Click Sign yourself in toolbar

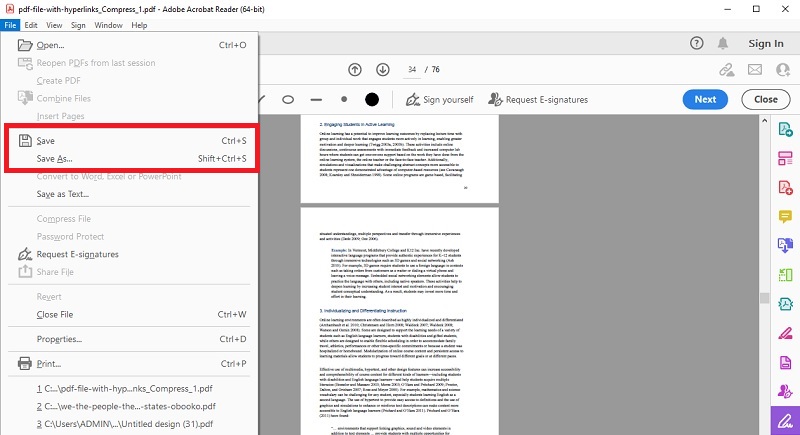tap(439, 99)
